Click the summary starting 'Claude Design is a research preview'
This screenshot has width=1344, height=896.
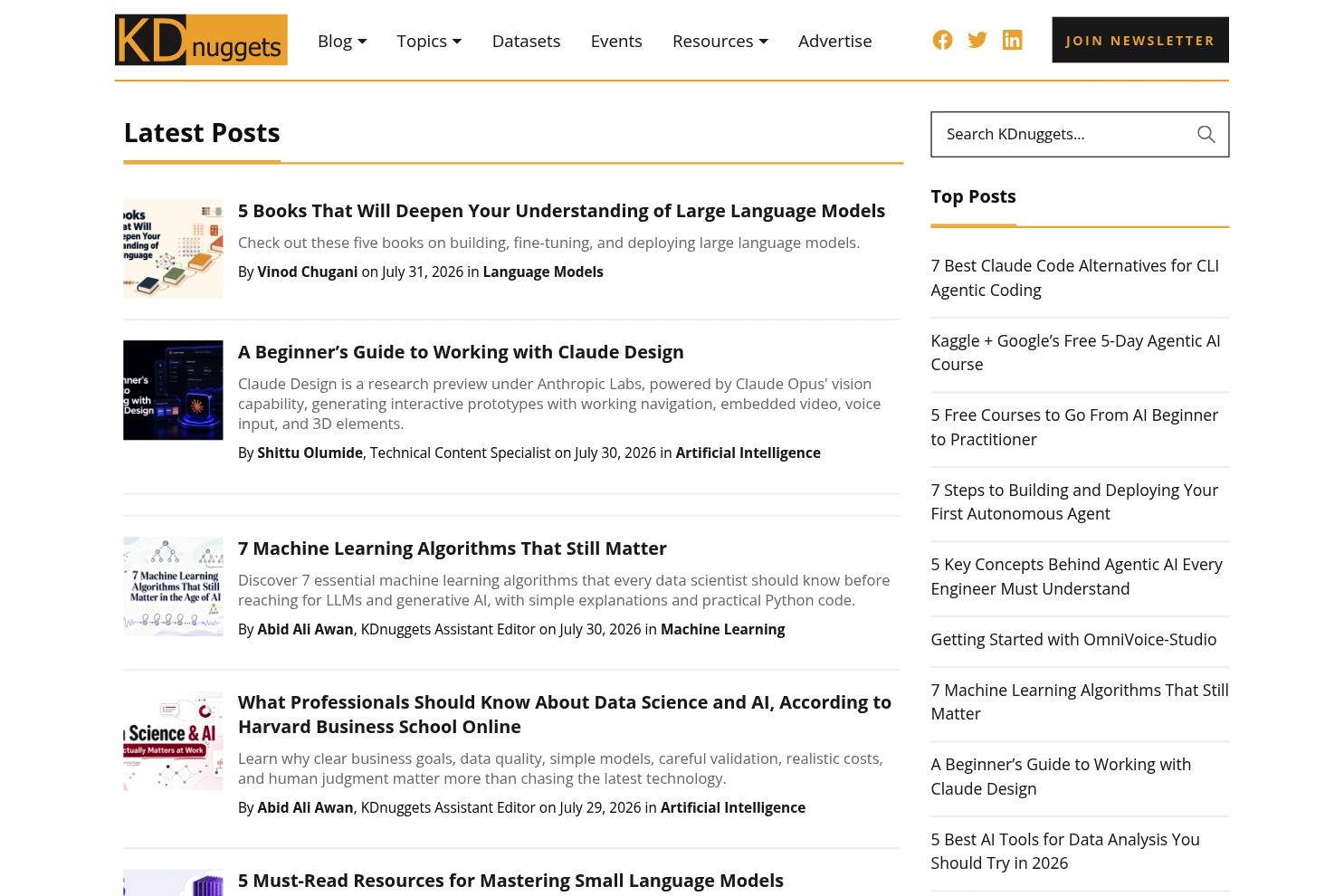click(559, 404)
